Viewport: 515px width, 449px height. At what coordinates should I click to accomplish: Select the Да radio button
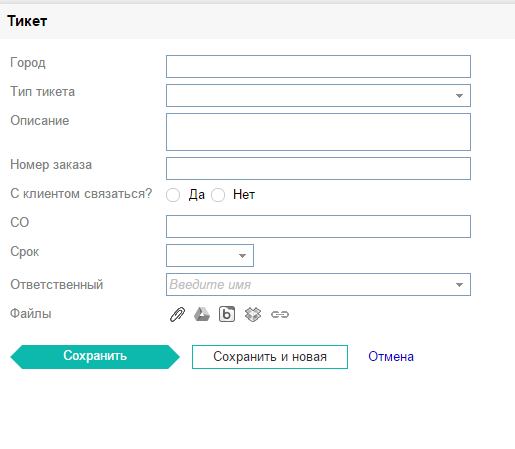click(x=173, y=195)
